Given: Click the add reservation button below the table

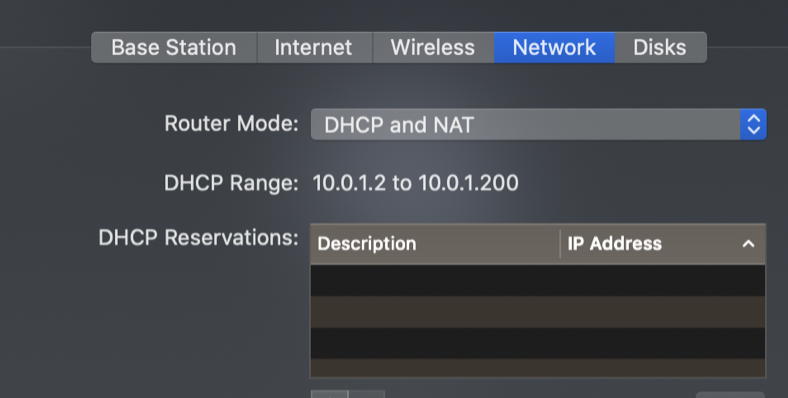Looking at the screenshot, I should (x=330, y=394).
